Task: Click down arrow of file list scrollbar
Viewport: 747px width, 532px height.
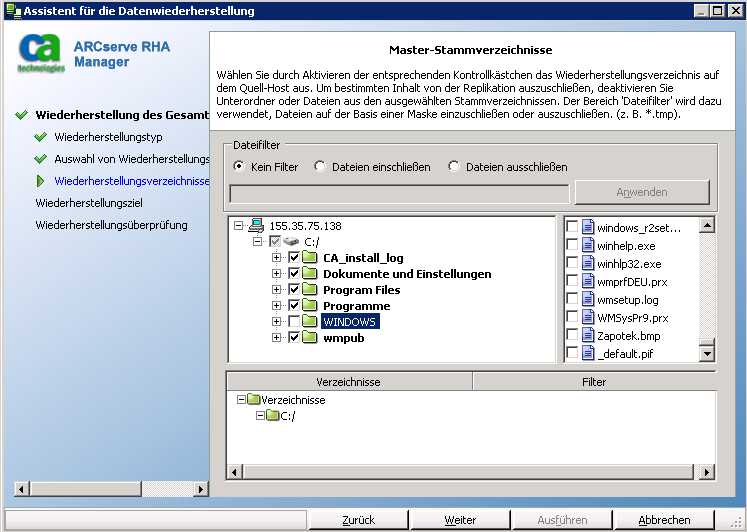Action: (707, 353)
